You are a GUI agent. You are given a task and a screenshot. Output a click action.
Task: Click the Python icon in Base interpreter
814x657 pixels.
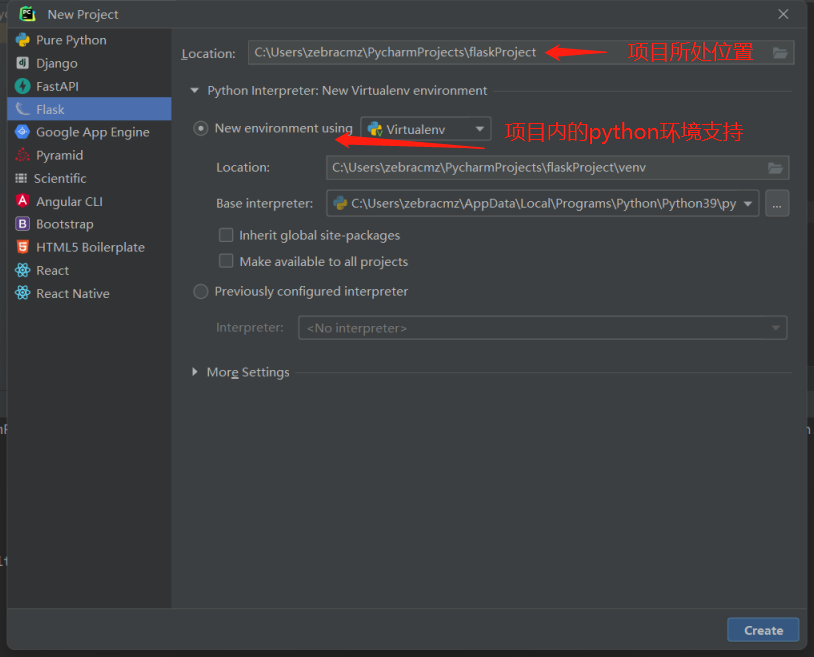click(x=340, y=203)
